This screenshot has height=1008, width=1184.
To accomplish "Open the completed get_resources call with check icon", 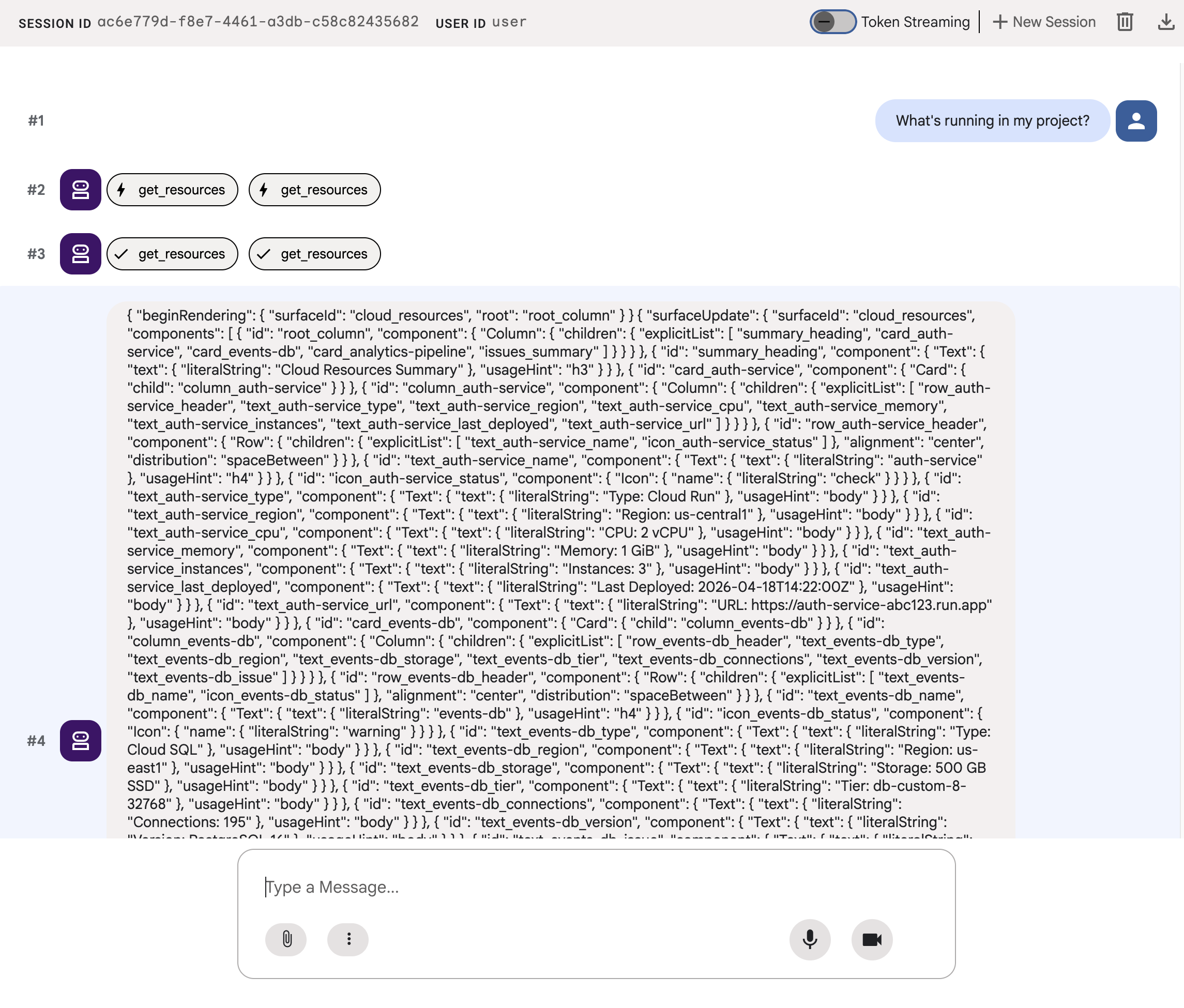I will pyautogui.click(x=172, y=254).
